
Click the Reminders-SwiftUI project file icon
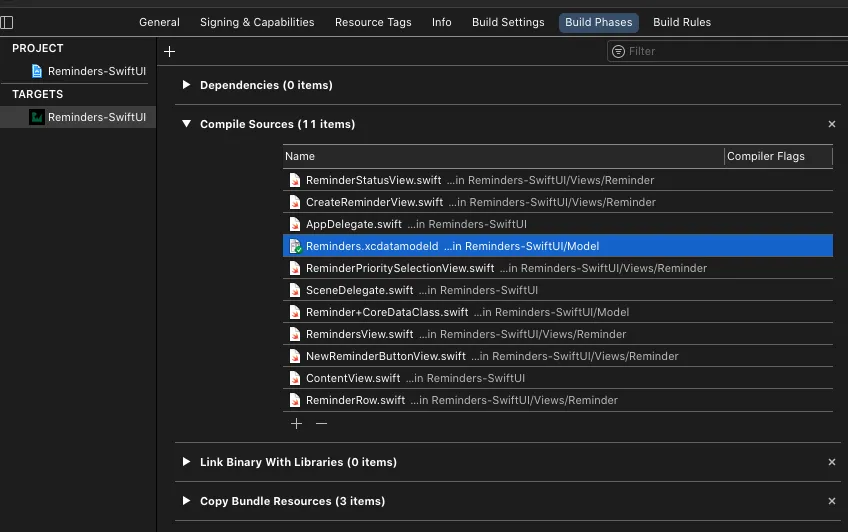pos(37,71)
